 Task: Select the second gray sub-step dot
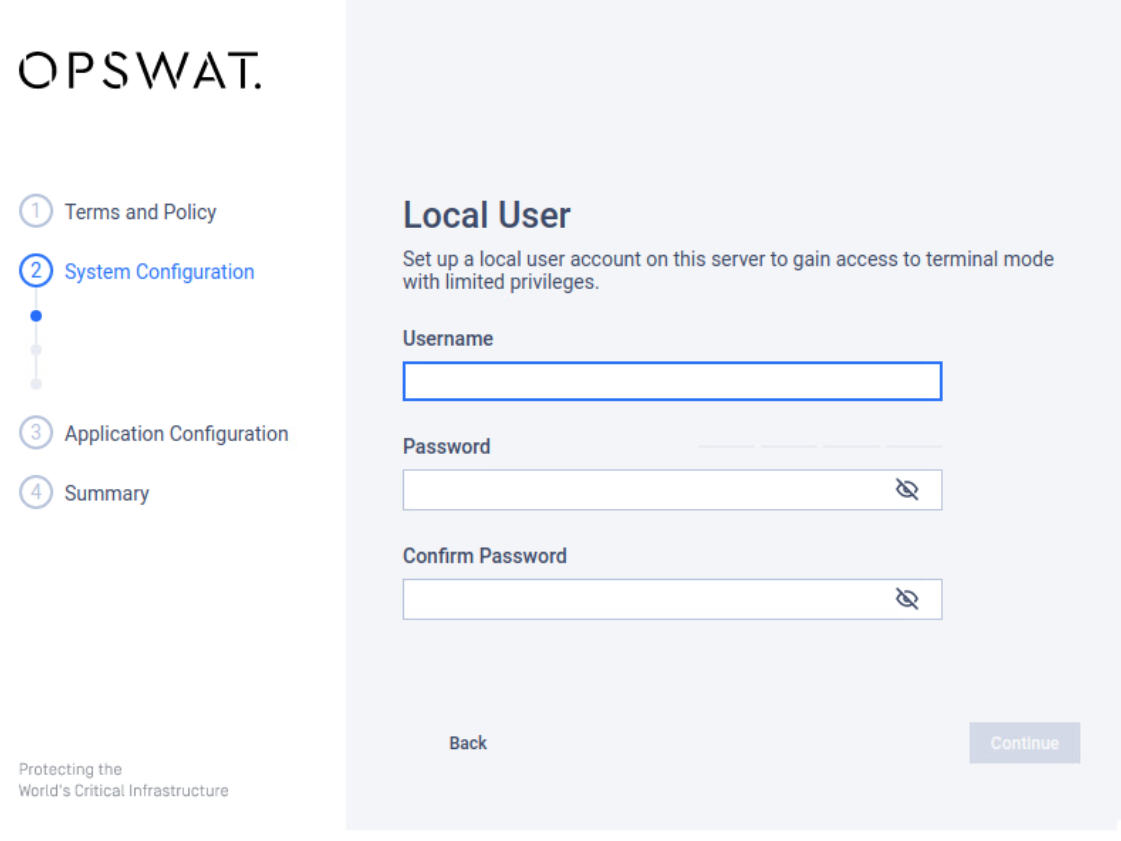click(36, 350)
